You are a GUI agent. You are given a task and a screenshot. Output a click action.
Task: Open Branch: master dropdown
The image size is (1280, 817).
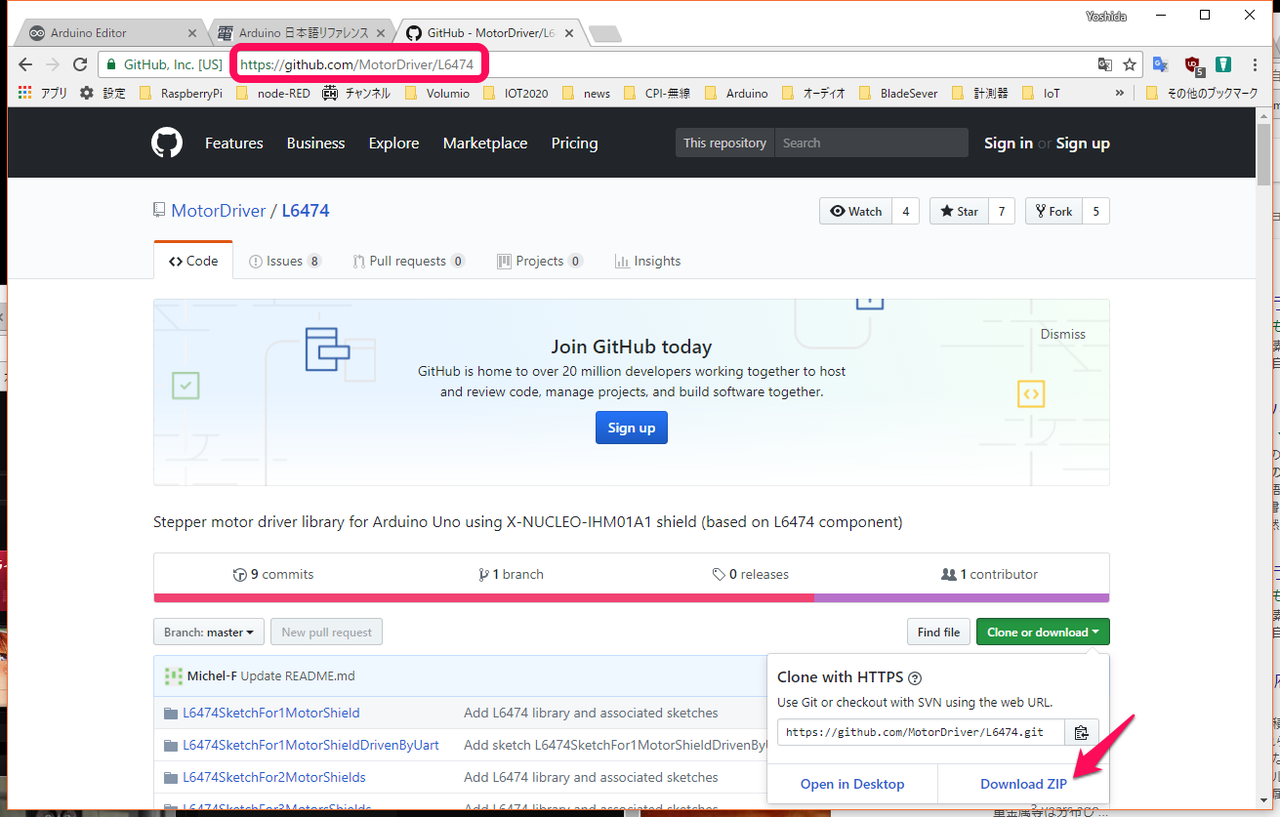click(x=209, y=632)
